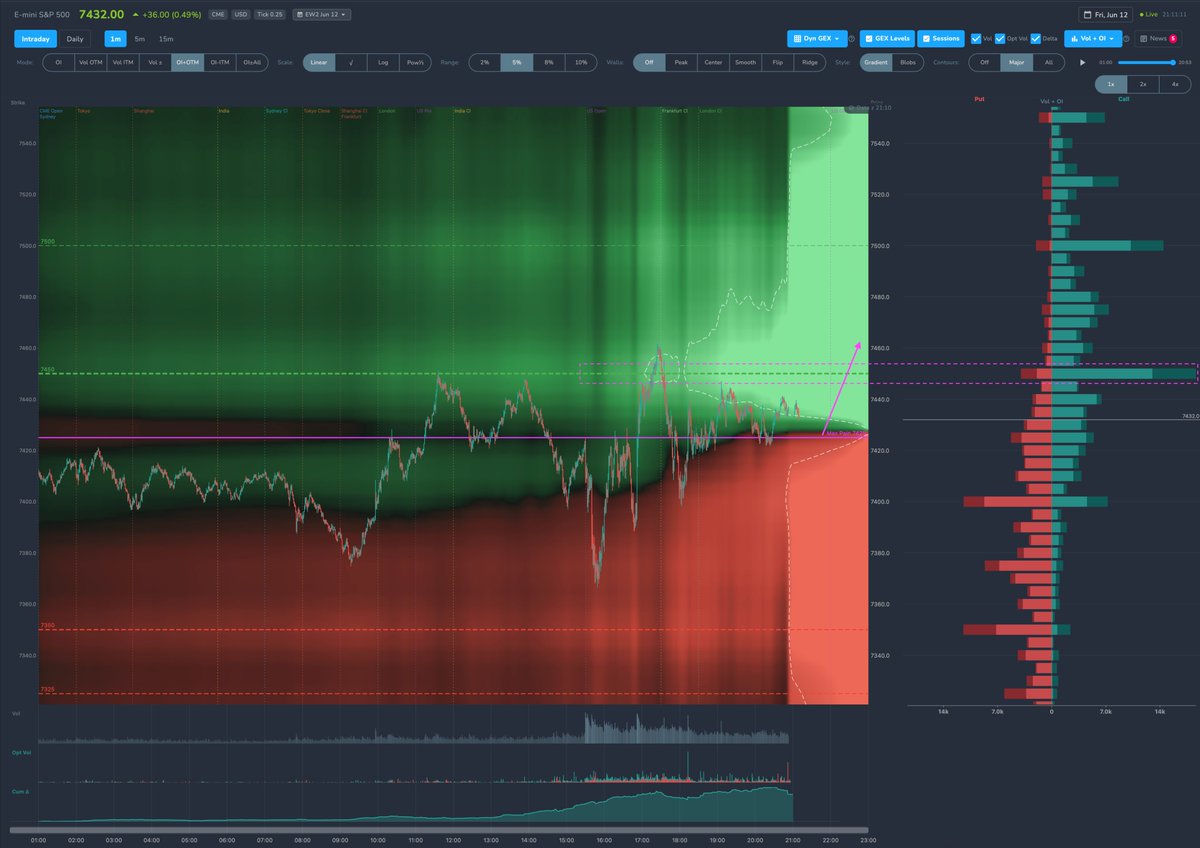Open help icon beside Dyn GEX dropdown
The width and height of the screenshot is (1200, 848).
852,39
